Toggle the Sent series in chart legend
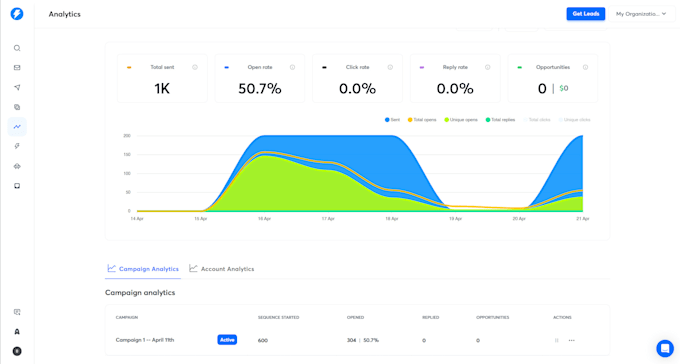Screen dimensions: 680x364 [392, 120]
